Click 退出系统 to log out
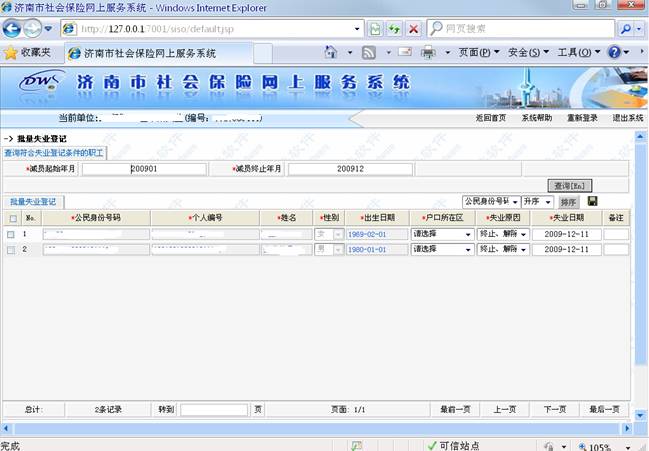 click(x=627, y=118)
